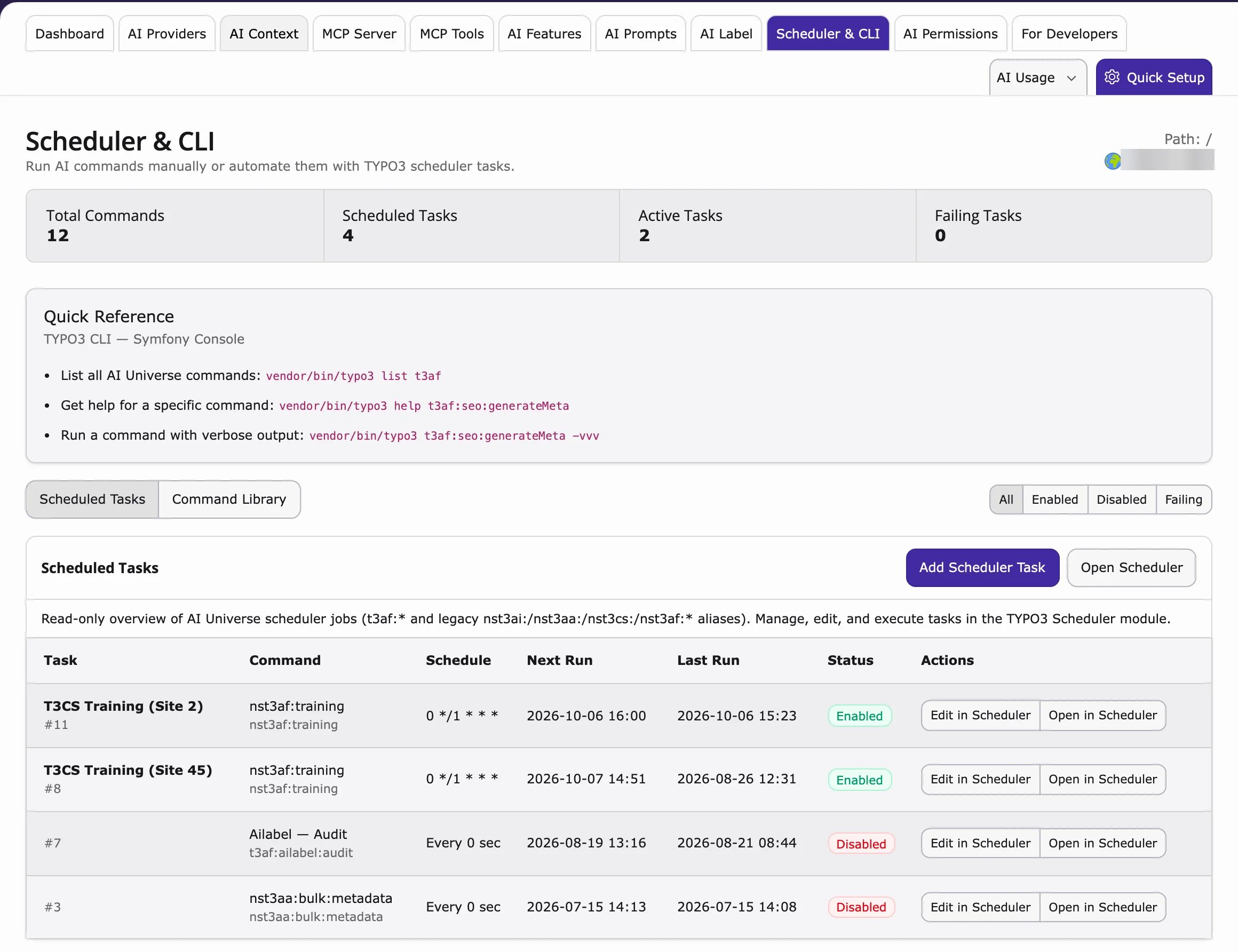This screenshot has width=1238, height=952.
Task: Go to MCP Server tab
Action: point(359,34)
